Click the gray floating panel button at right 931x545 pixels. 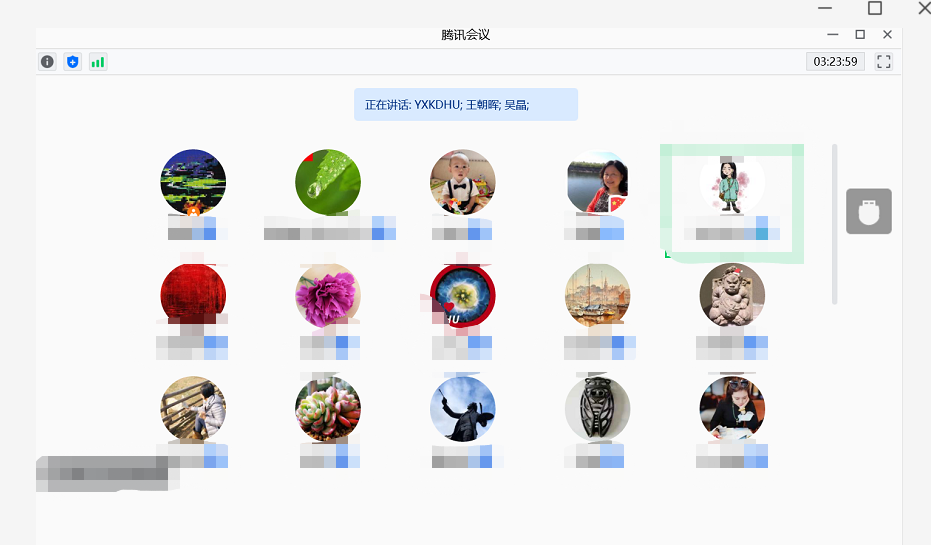pyautogui.click(x=869, y=211)
